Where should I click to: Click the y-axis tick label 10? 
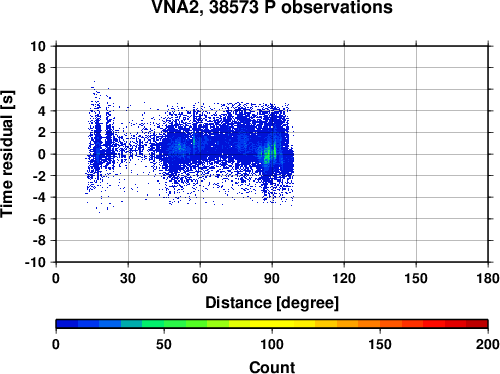38,46
